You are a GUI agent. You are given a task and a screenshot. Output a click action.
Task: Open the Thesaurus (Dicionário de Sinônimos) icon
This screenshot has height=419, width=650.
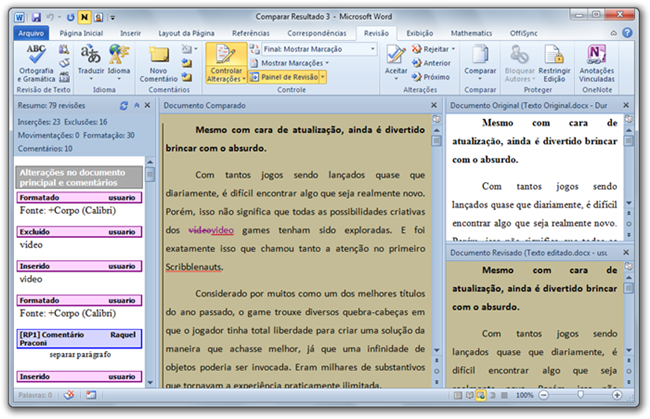point(64,63)
